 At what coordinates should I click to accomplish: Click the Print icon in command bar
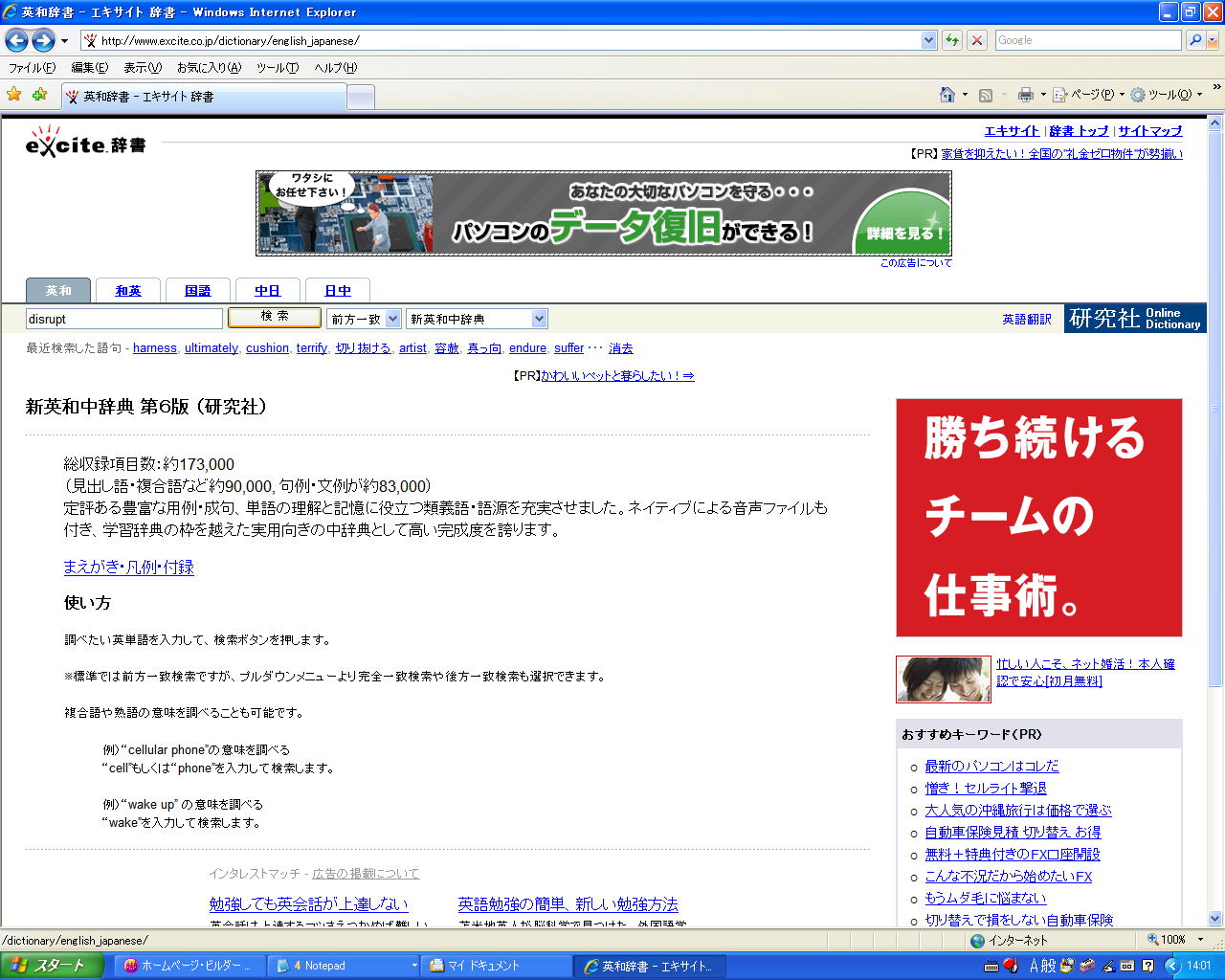pyautogui.click(x=1026, y=95)
